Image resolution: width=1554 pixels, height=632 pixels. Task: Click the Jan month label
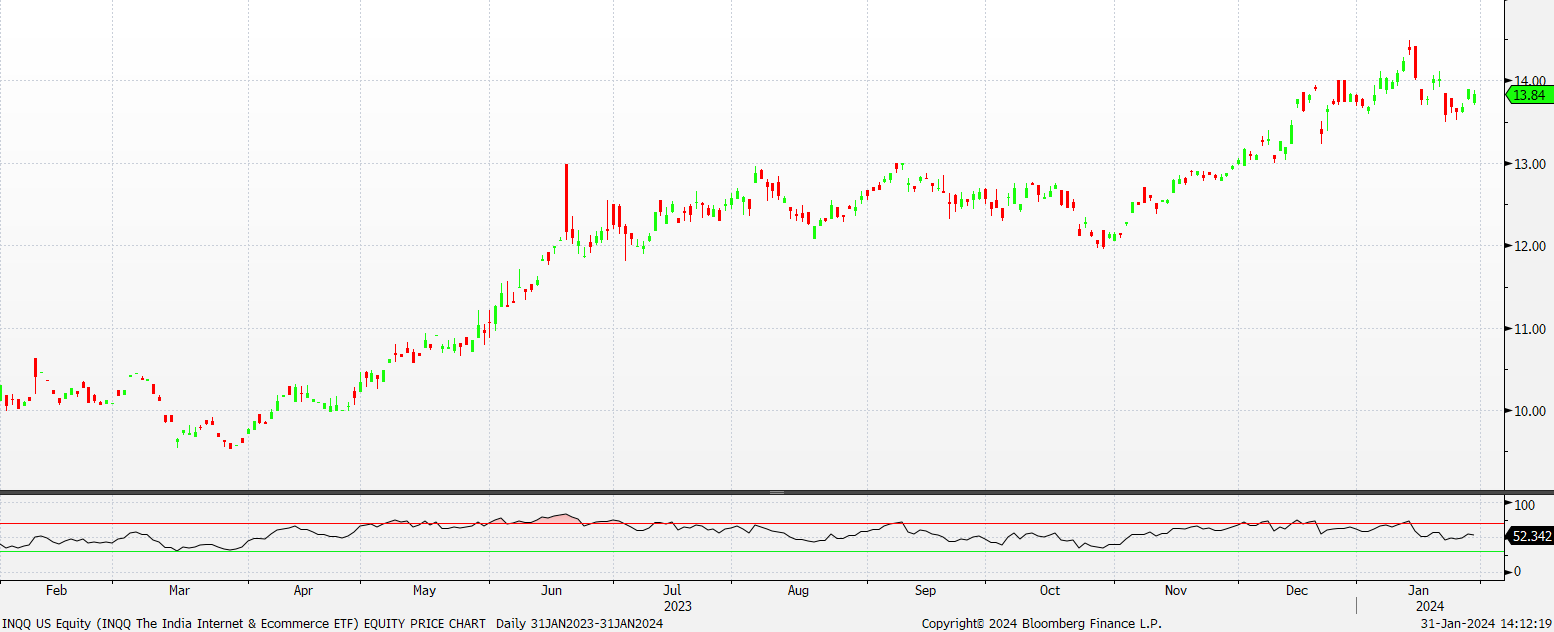coord(1418,590)
